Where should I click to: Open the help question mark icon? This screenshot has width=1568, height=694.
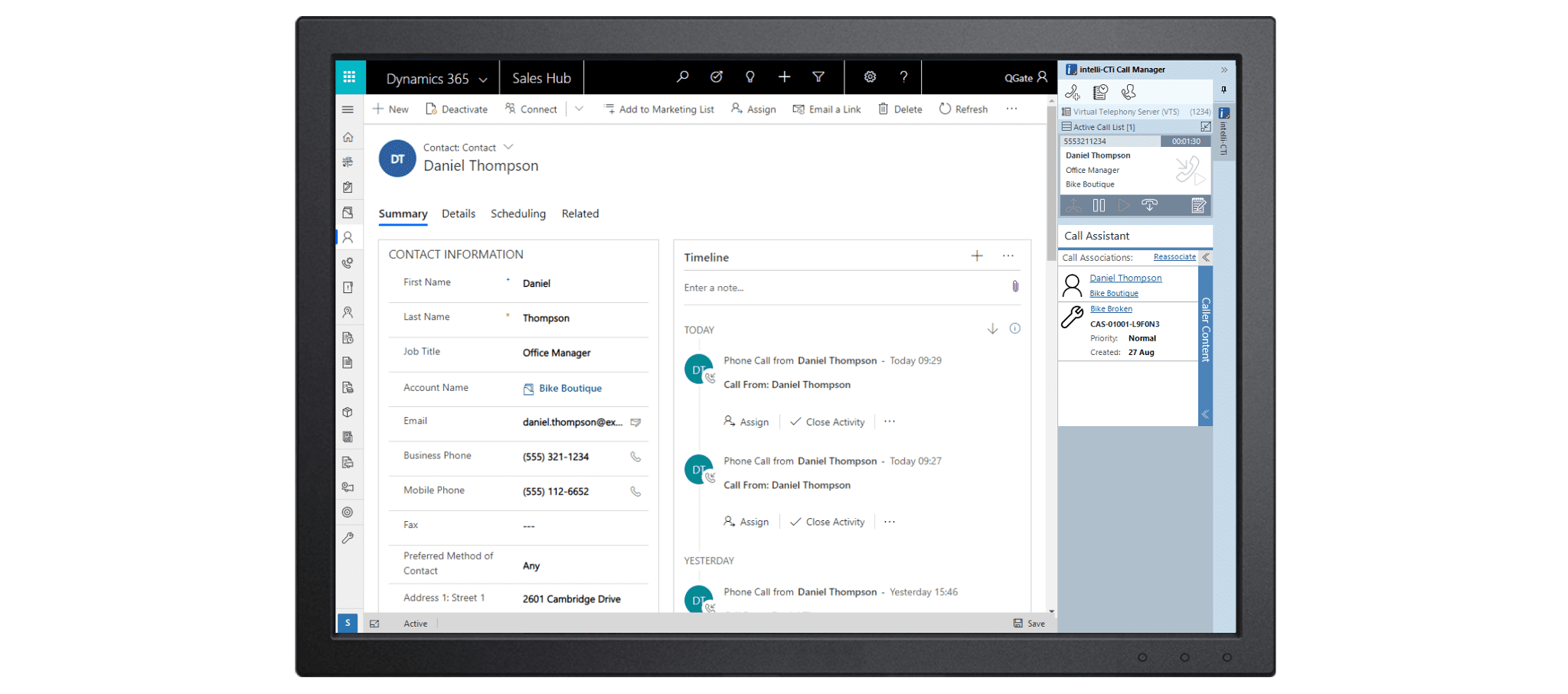tap(903, 77)
